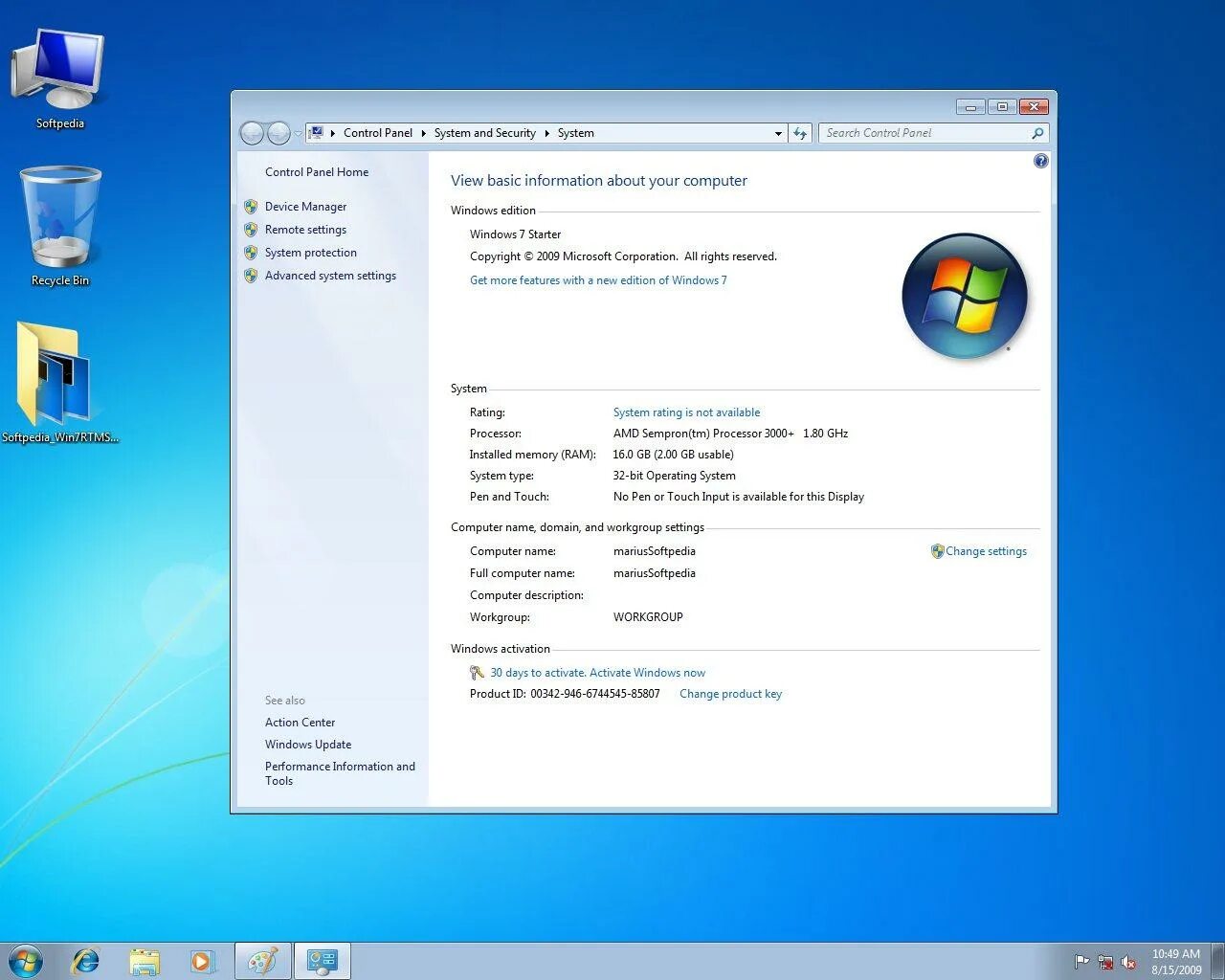The image size is (1225, 980).
Task: Open the Start menu orb
Action: 25,961
